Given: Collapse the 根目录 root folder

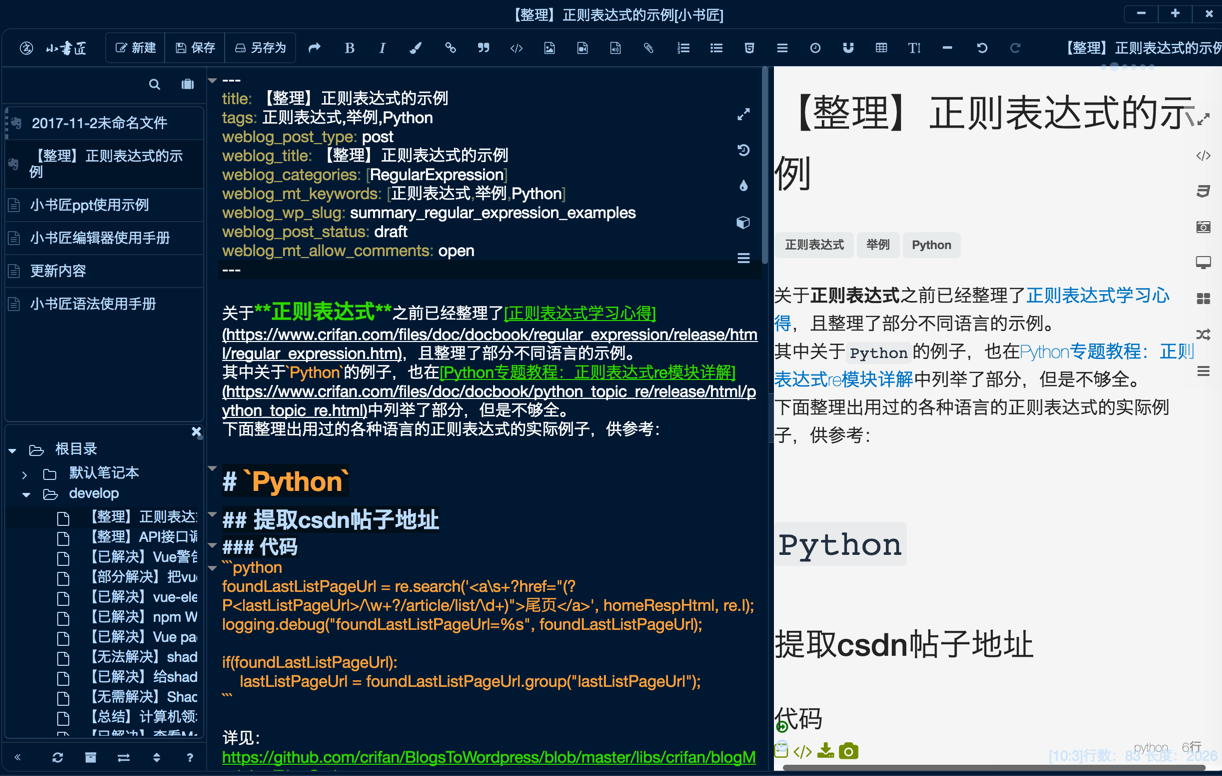Looking at the screenshot, I should tap(12, 451).
